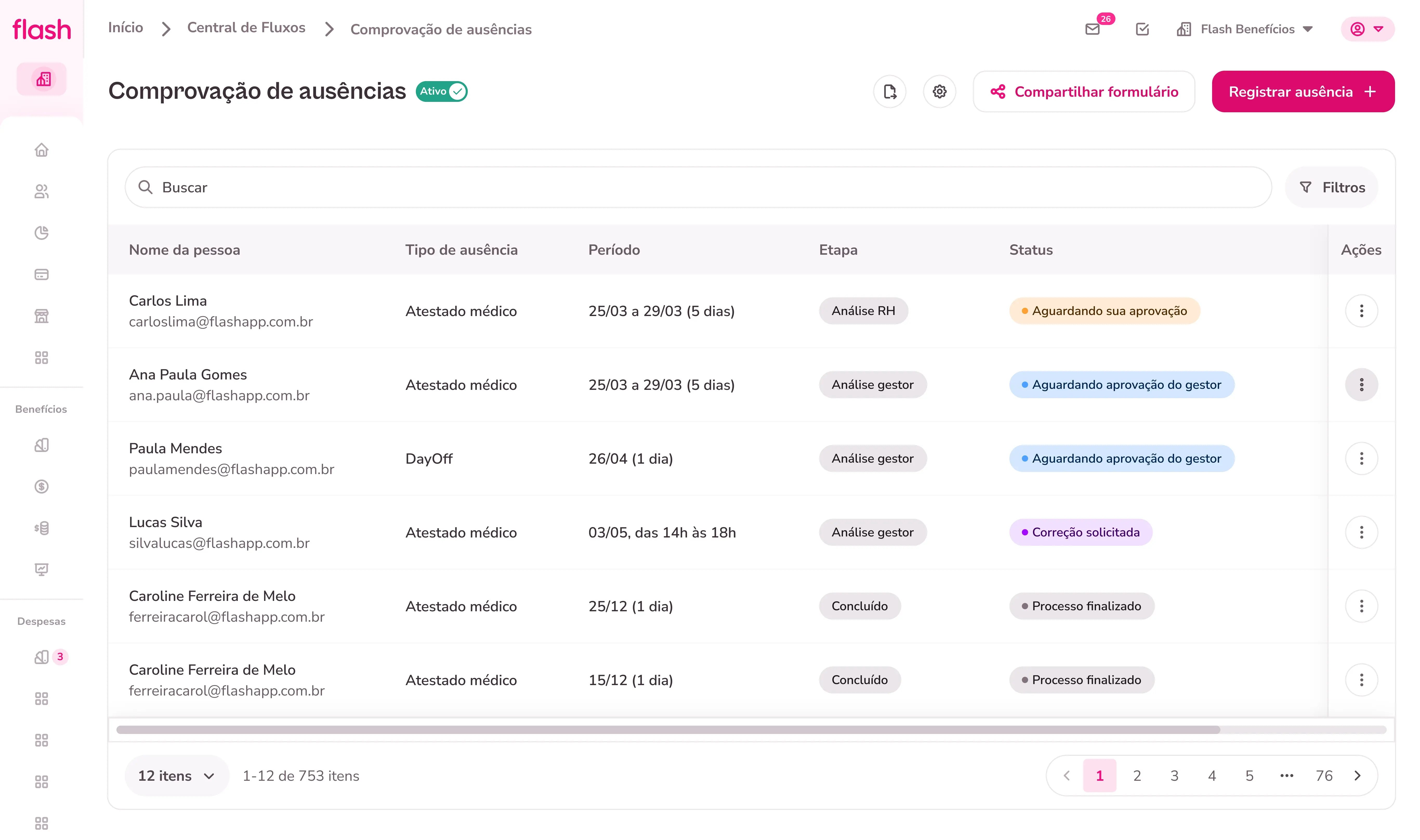
Task: Open the first icon under Benefícios section
Action: pyautogui.click(x=41, y=445)
